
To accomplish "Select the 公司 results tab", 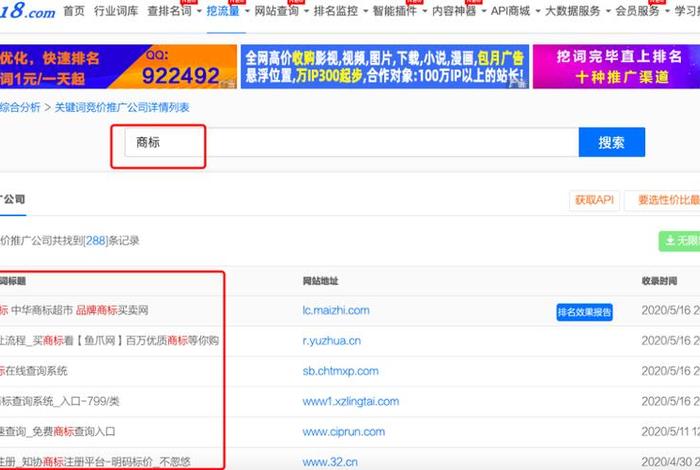I will pos(12,200).
